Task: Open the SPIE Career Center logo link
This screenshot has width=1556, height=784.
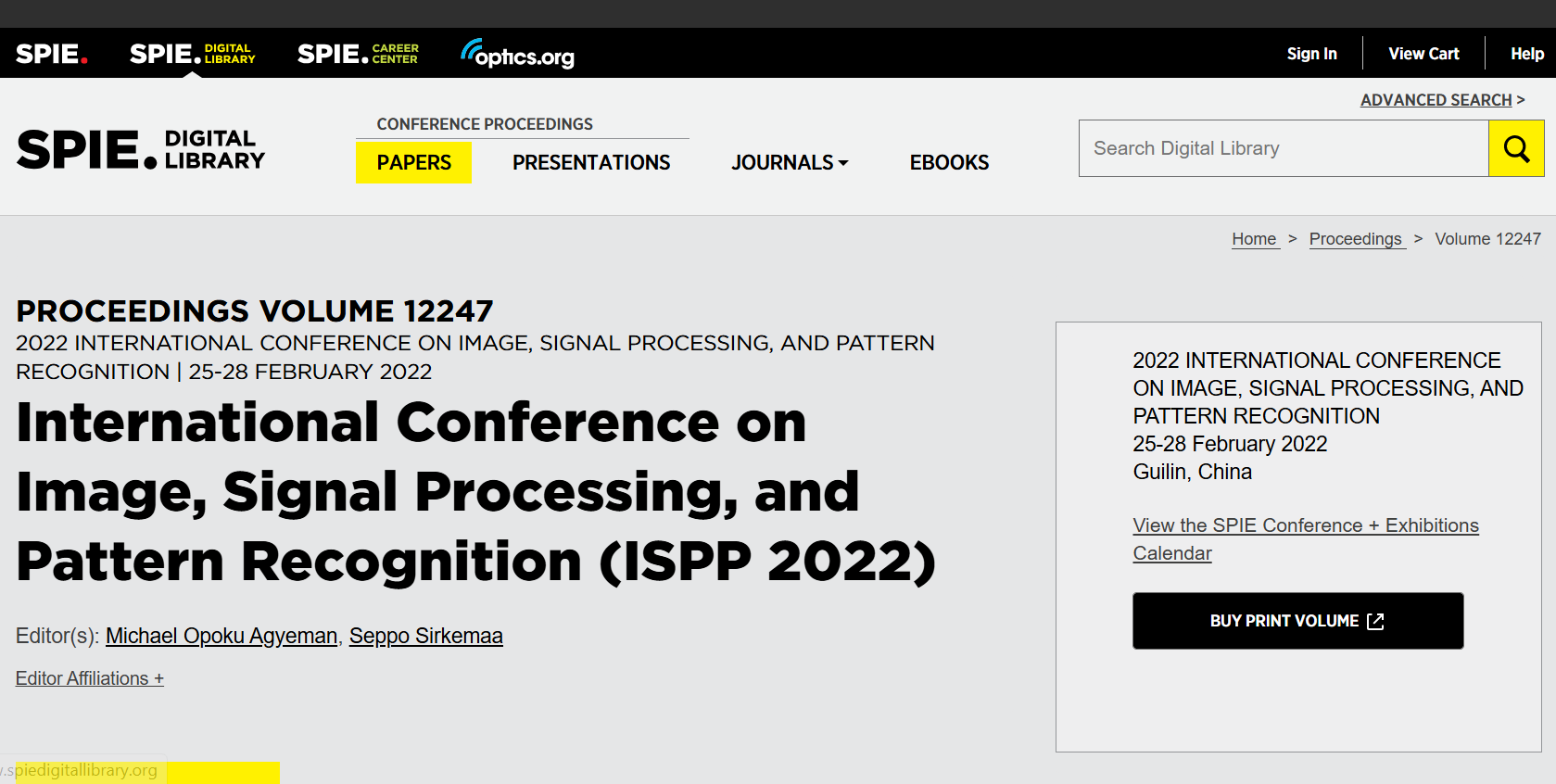Action: point(358,54)
